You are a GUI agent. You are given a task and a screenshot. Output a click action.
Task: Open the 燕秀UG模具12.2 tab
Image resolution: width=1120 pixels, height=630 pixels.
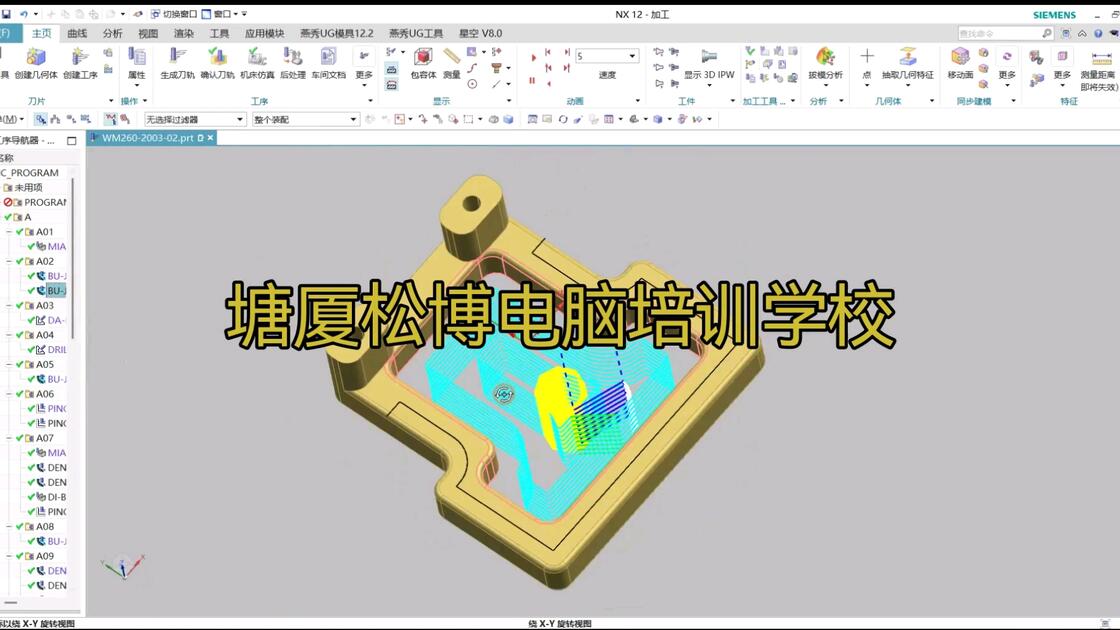336,33
